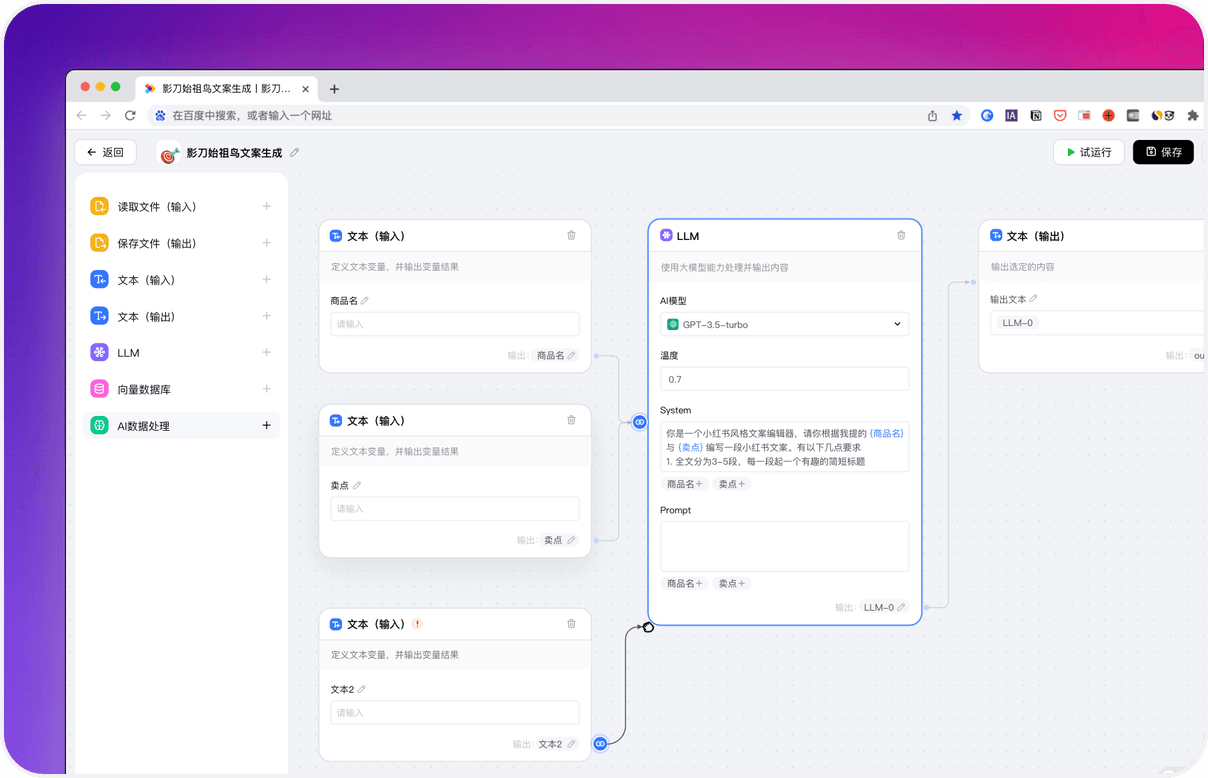Click the red warning icon on third text node
The image size is (1208, 778).
[x=417, y=624]
